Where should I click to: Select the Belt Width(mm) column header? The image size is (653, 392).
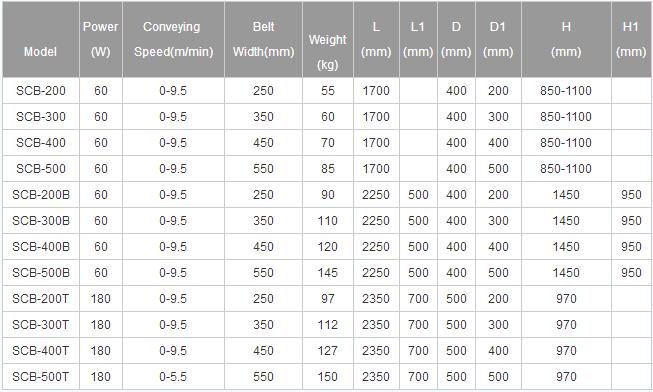point(264,39)
